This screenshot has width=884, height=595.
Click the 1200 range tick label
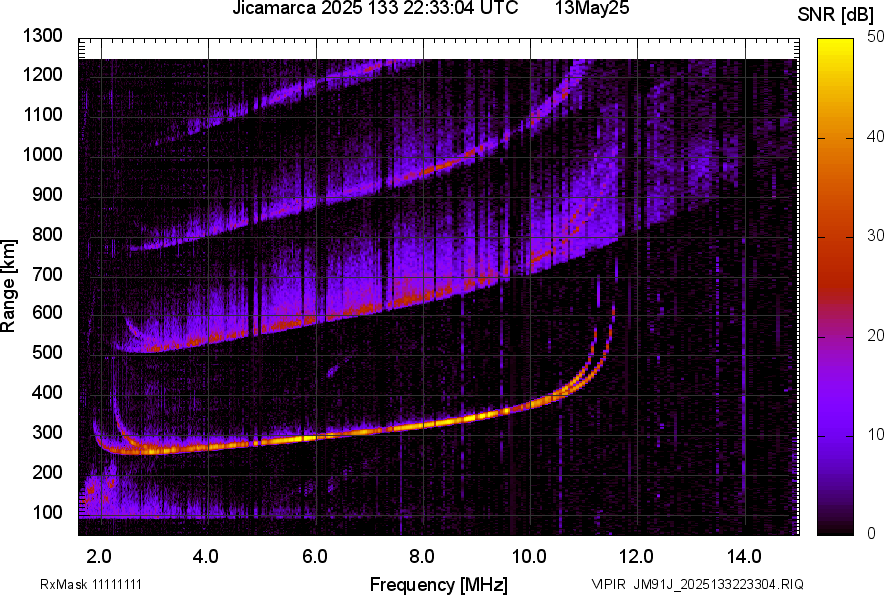[x=42, y=74]
